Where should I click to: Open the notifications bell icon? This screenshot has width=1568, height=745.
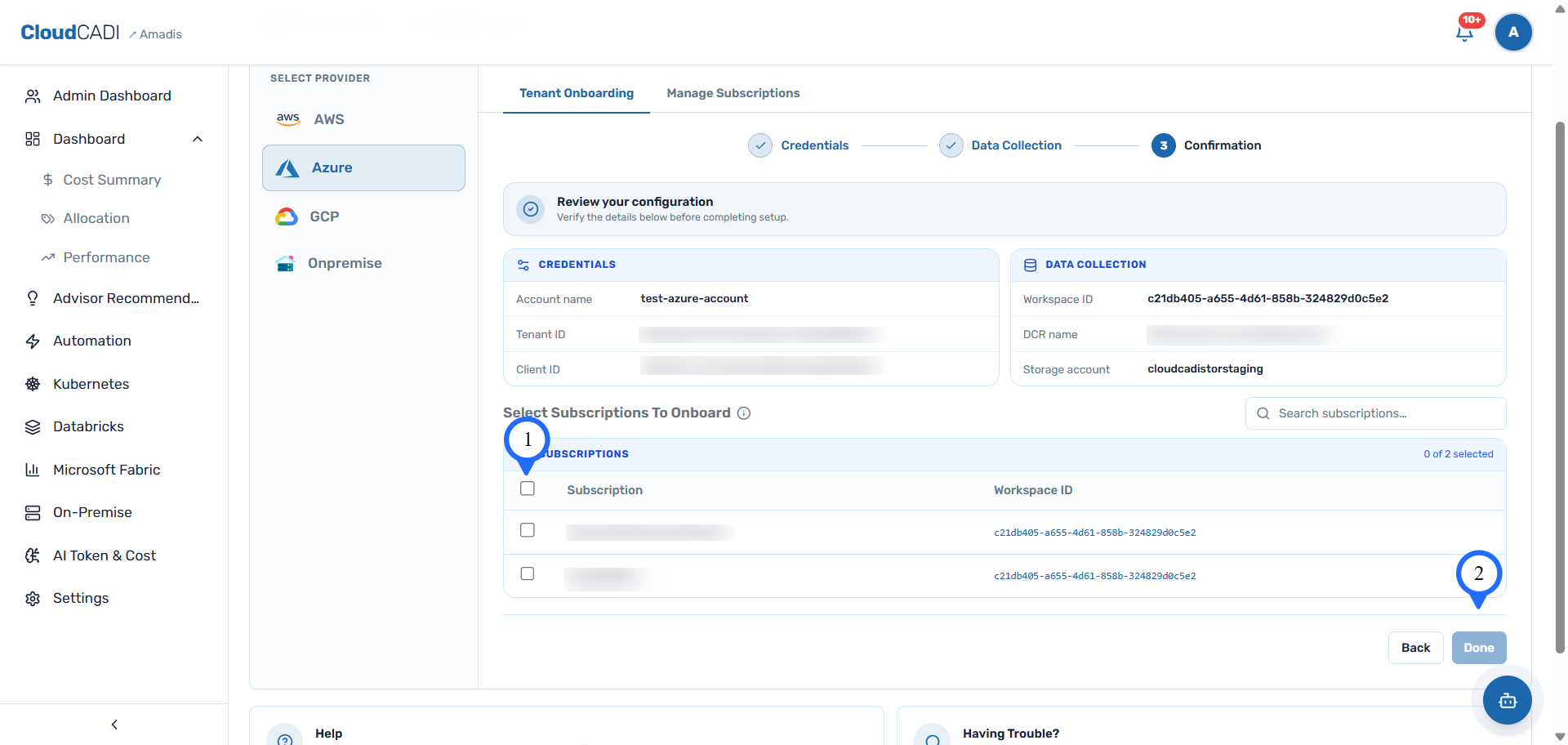coord(1465,33)
